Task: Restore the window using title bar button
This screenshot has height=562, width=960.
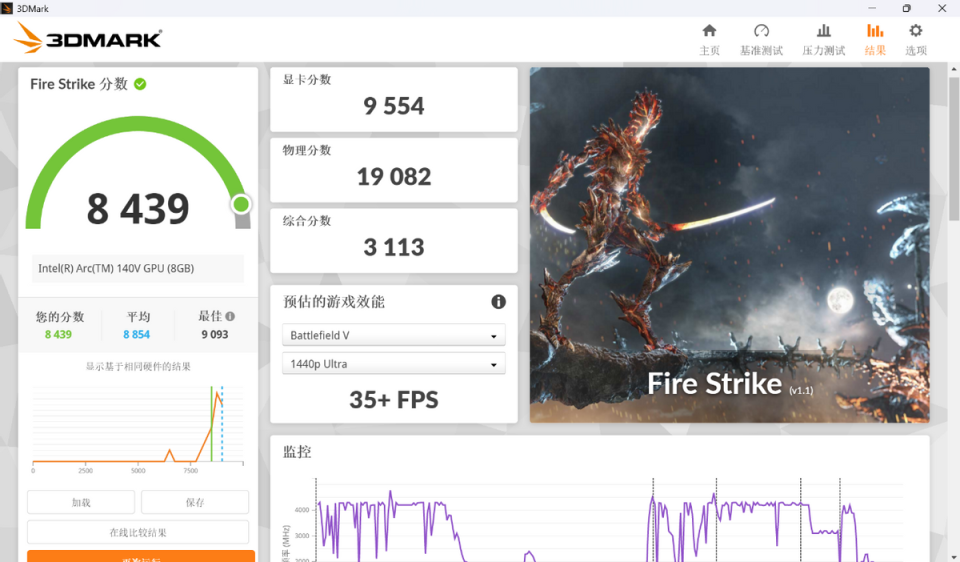Action: point(907,8)
